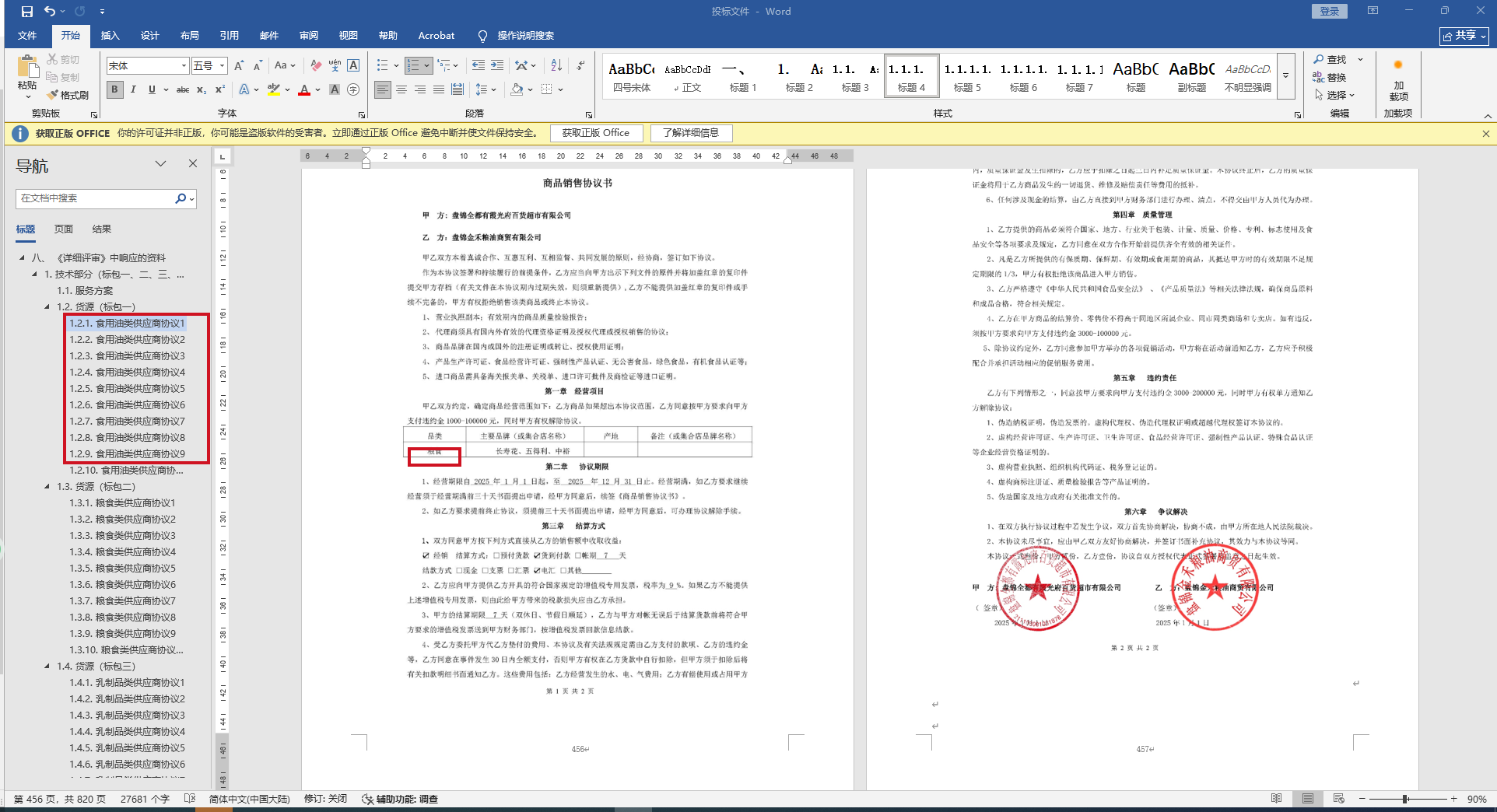Open the Select (选择) dropdown
This screenshot has width=1497, height=812.
[x=1334, y=95]
